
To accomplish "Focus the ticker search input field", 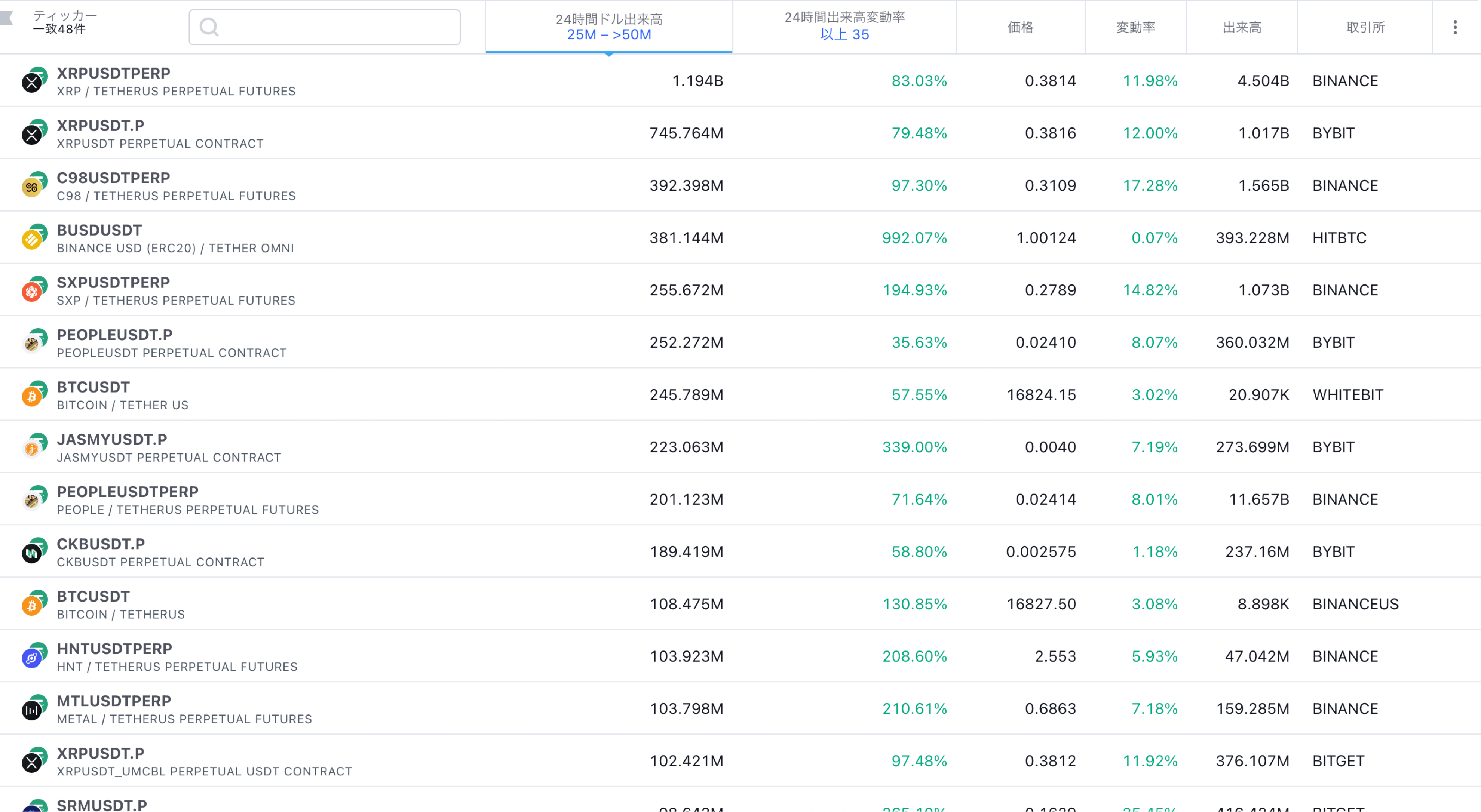I will tap(324, 27).
